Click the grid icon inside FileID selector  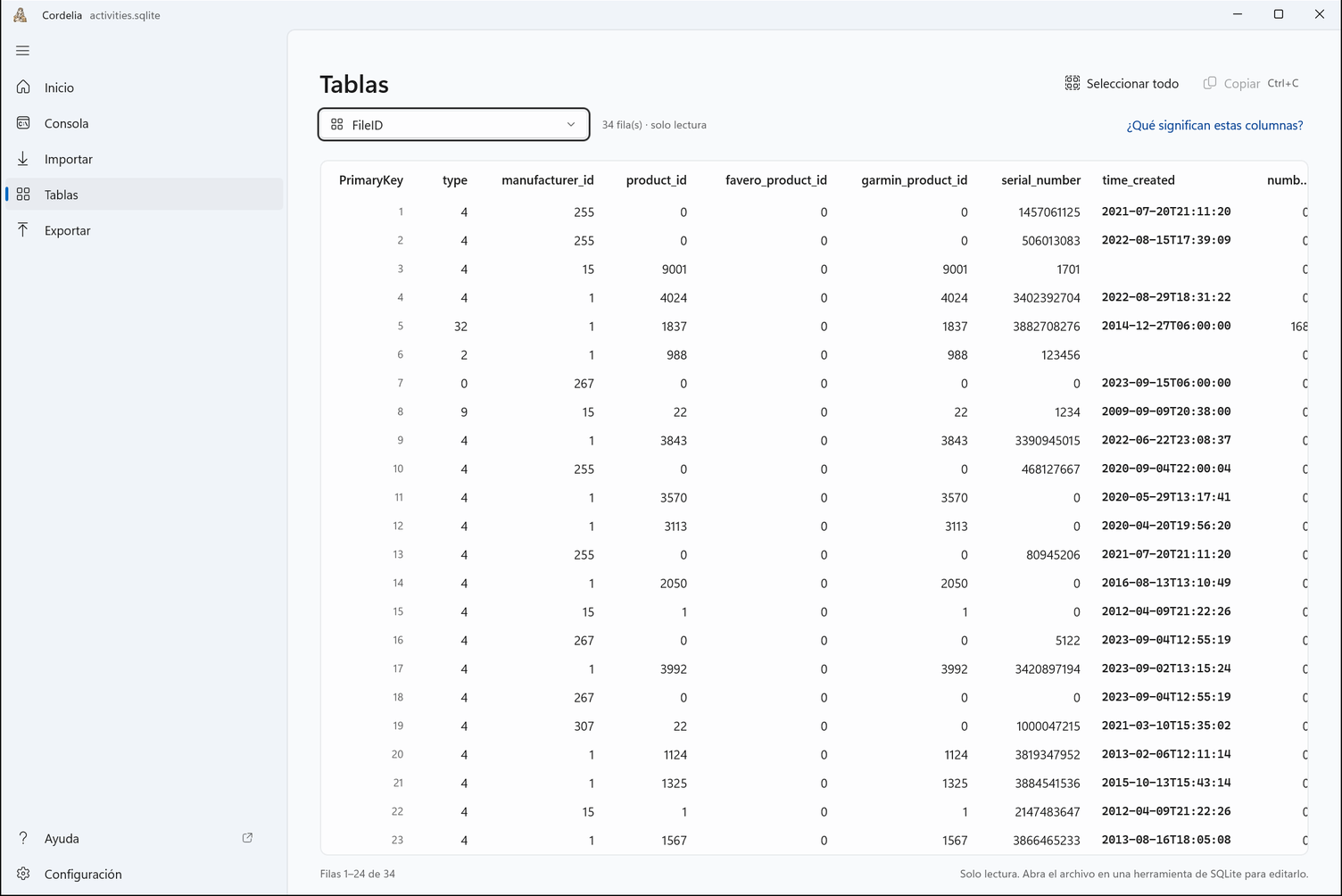[337, 125]
